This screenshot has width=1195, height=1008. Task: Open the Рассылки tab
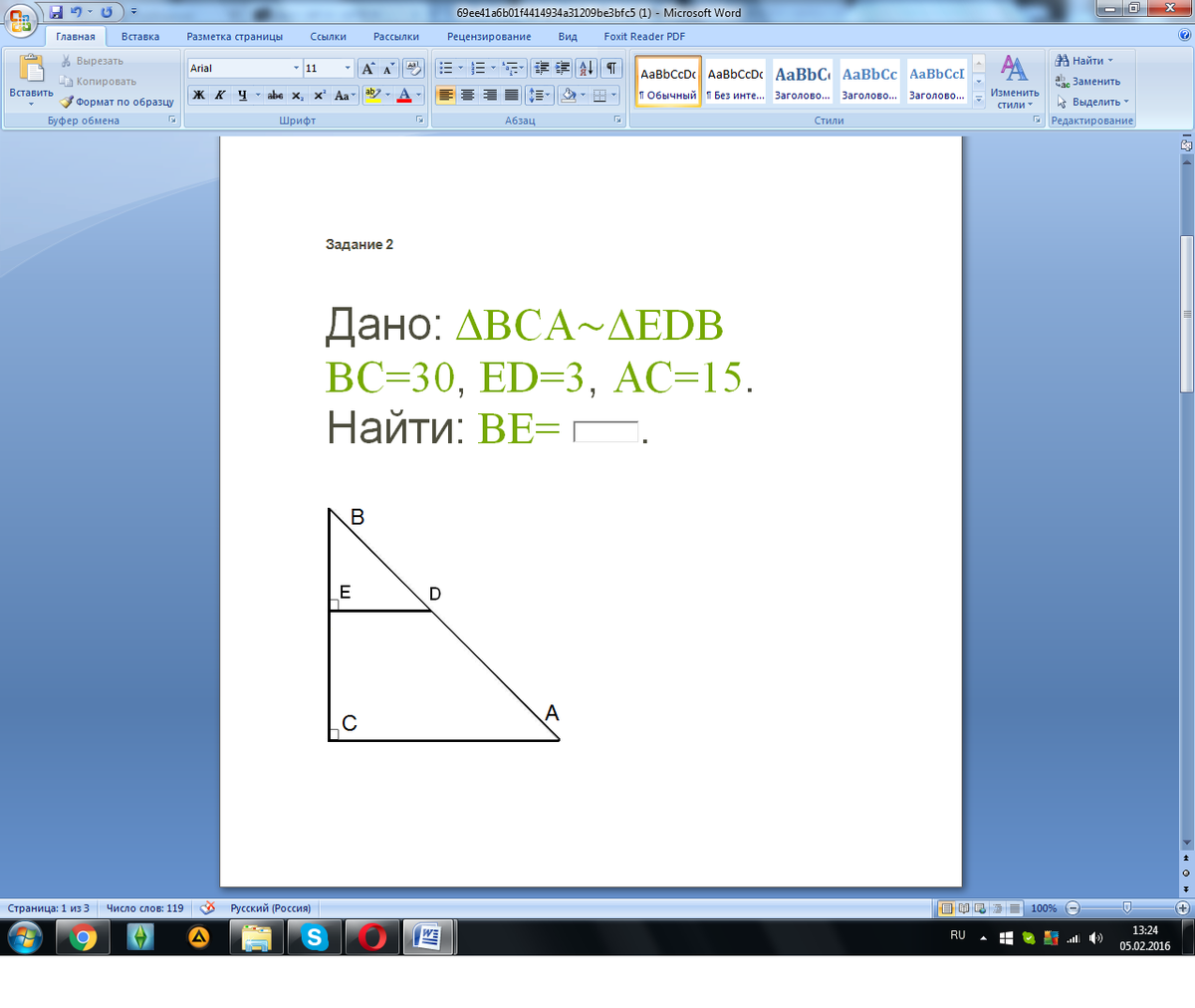coord(396,36)
